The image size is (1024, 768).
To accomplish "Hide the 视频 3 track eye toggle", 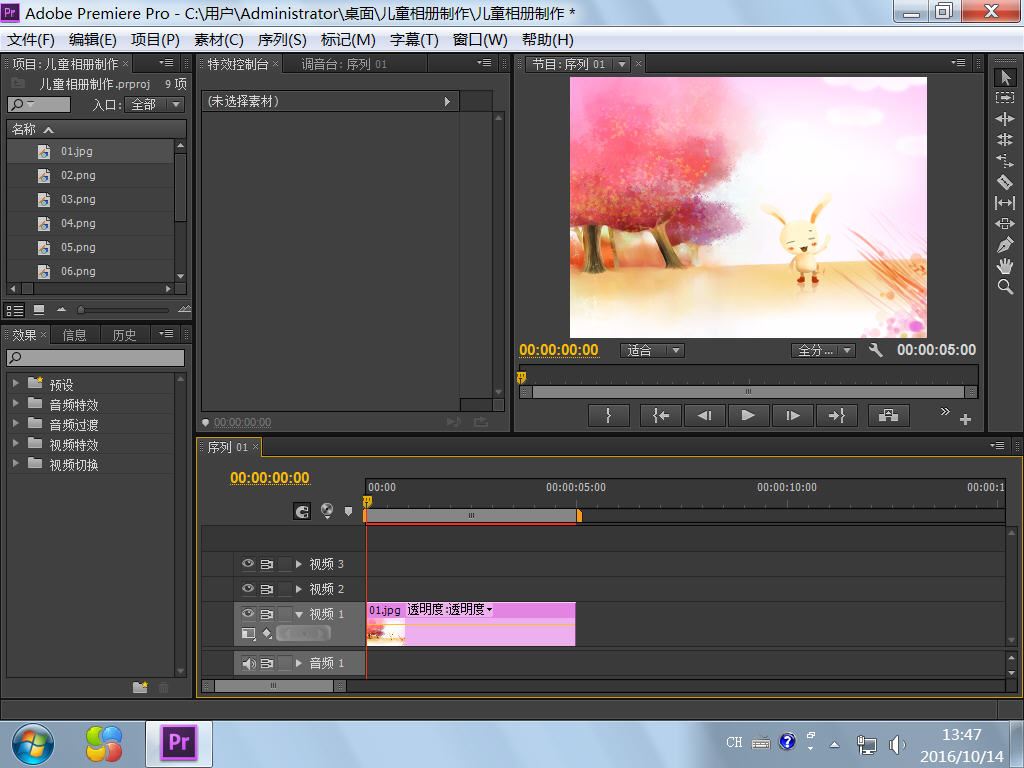I will pyautogui.click(x=248, y=564).
